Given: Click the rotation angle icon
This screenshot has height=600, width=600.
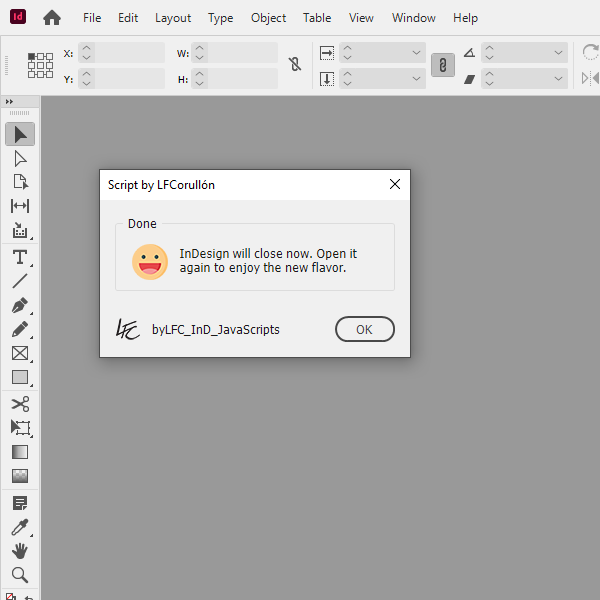Looking at the screenshot, I should tap(470, 52).
